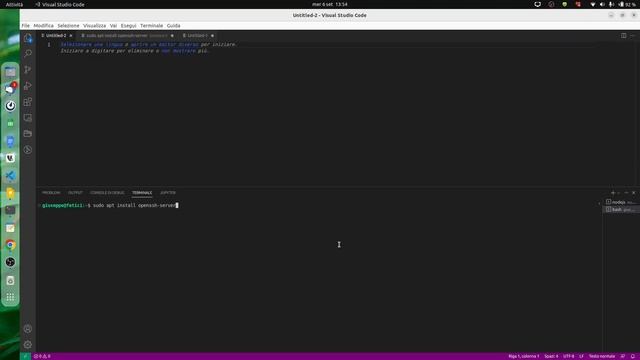The height and width of the screenshot is (360, 640).
Task: Open terminal app in Ubuntu dock
Action: 10,211
